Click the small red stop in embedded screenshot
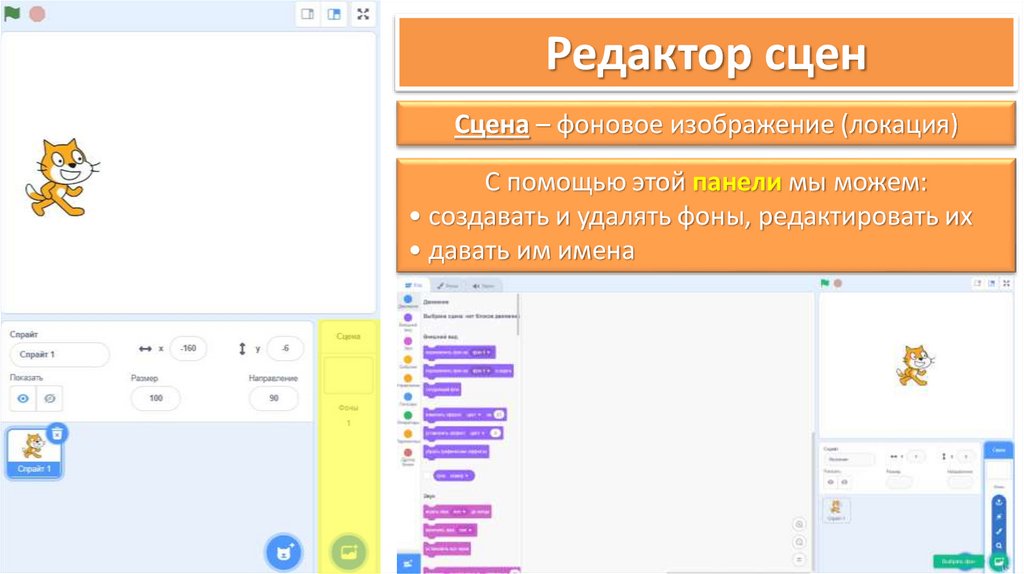The height and width of the screenshot is (574, 1024). [838, 283]
